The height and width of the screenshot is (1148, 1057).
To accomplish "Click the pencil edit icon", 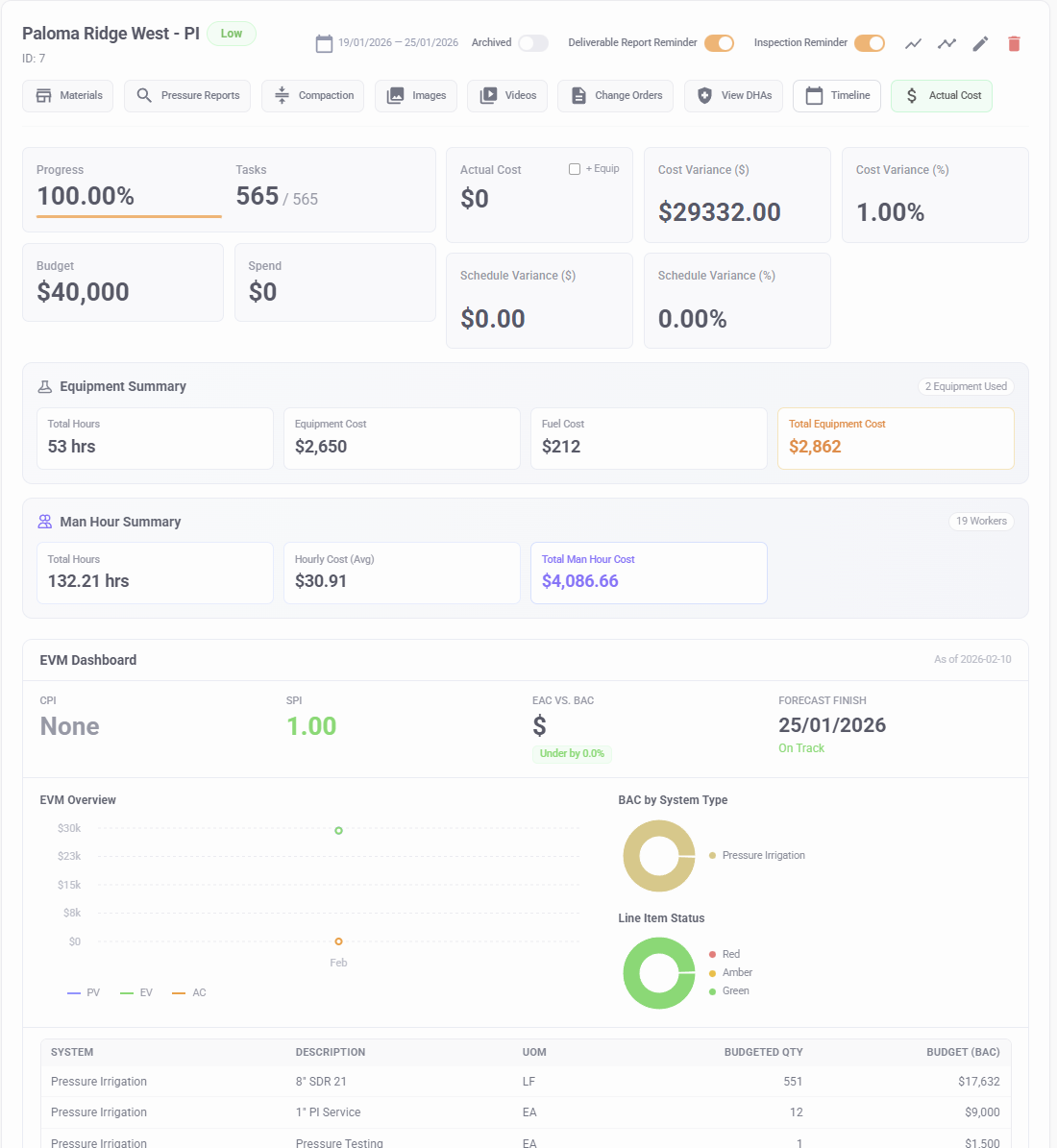I will pyautogui.click(x=980, y=43).
